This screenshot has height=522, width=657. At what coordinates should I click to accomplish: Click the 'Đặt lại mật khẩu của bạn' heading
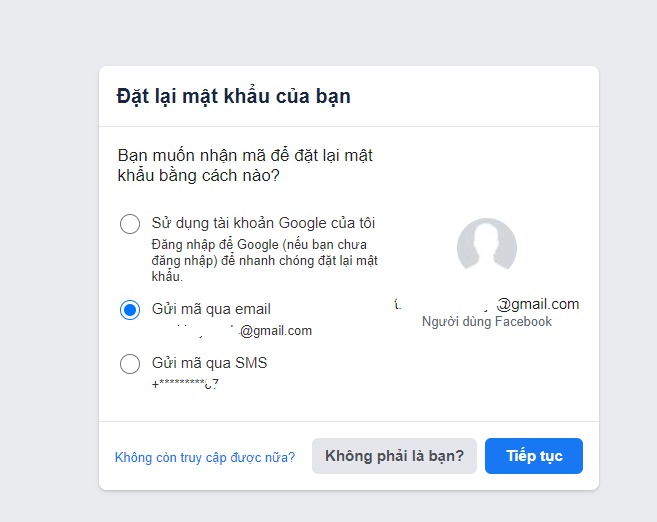233,96
